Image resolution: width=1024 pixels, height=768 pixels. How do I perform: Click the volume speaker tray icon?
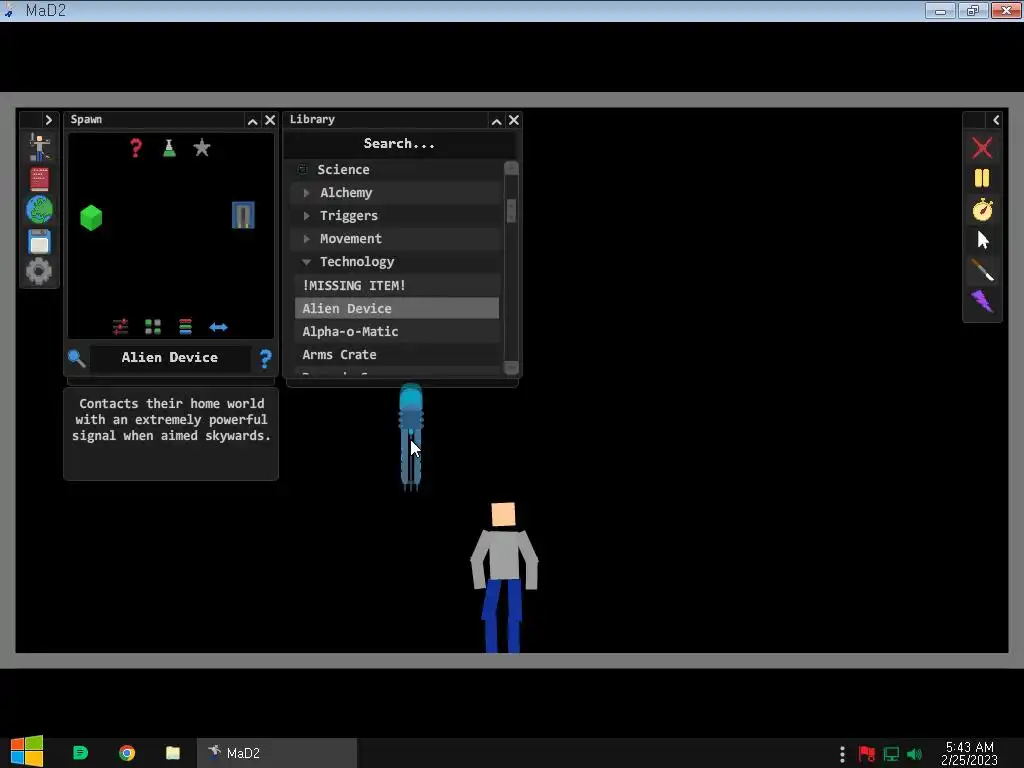tap(914, 754)
